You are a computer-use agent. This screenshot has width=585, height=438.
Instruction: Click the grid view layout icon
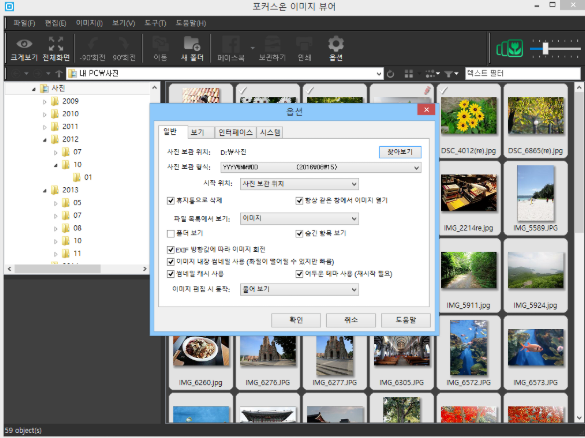tap(409, 74)
